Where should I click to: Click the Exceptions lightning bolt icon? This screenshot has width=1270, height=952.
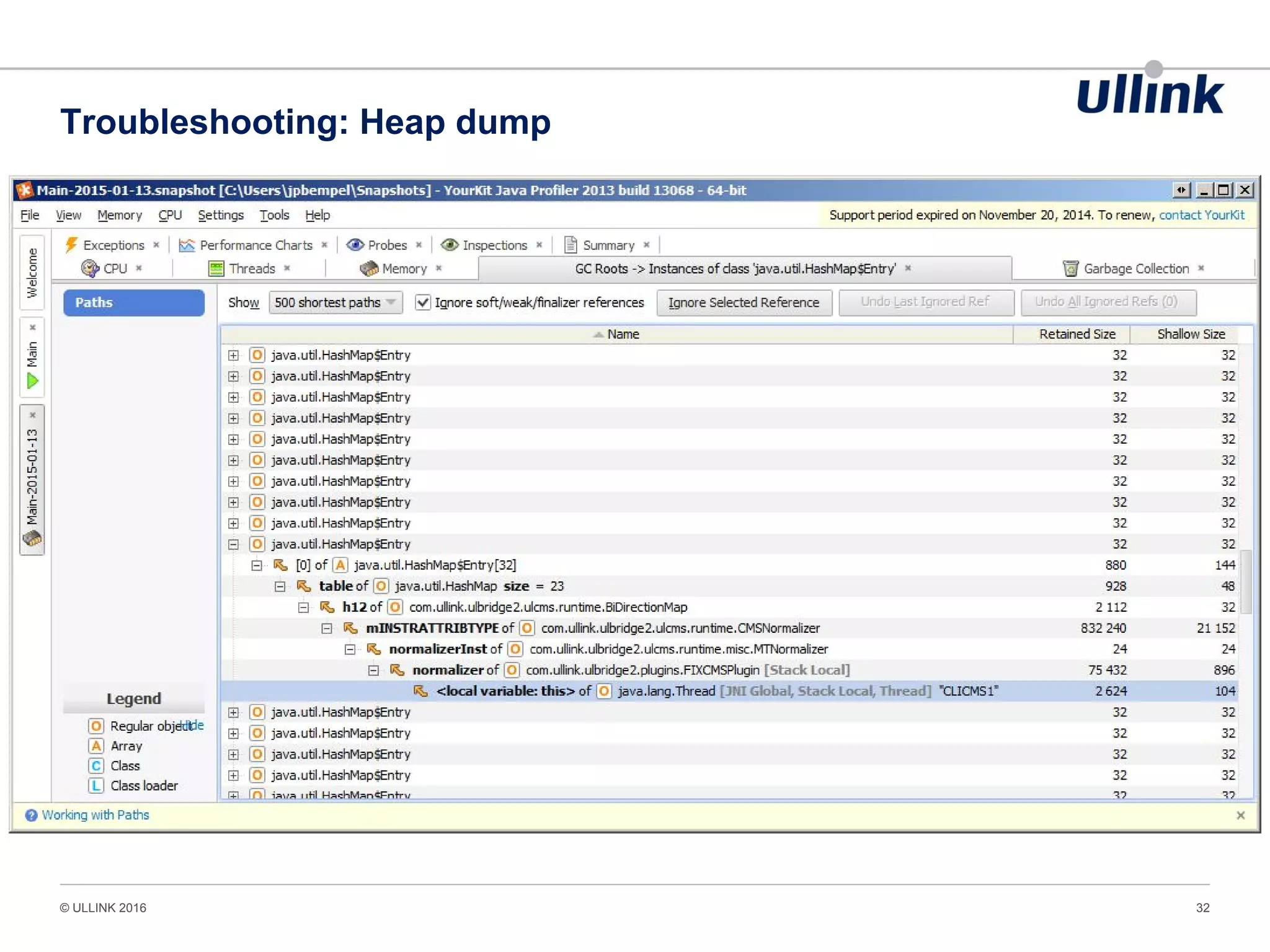click(x=71, y=245)
